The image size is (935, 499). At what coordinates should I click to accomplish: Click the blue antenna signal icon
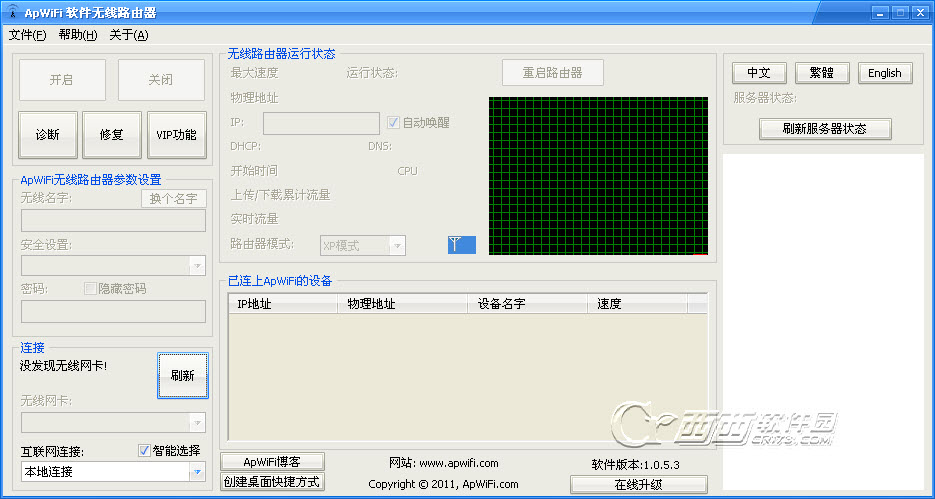tap(462, 244)
